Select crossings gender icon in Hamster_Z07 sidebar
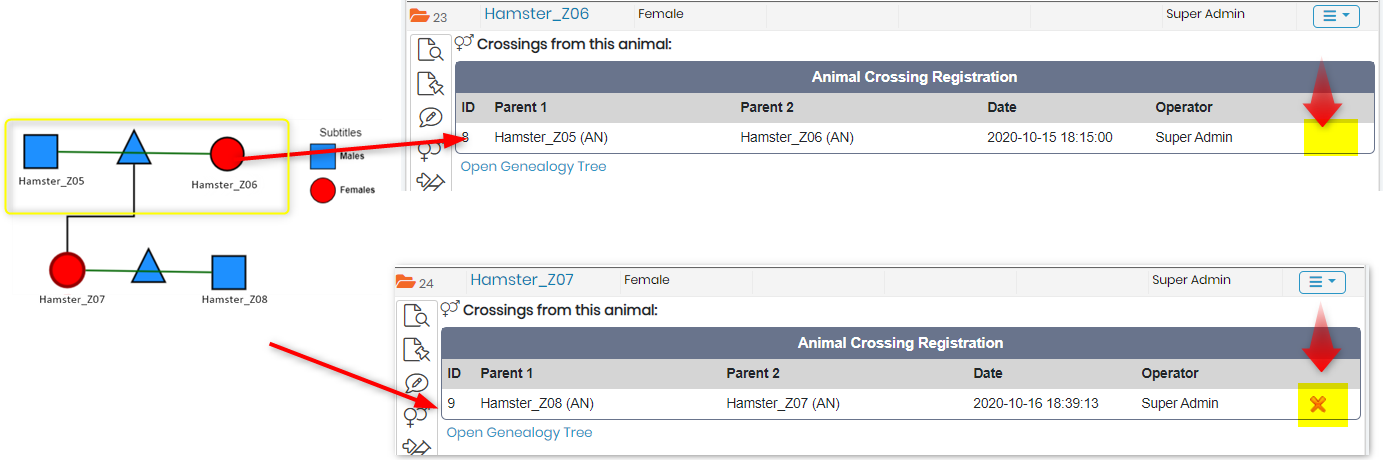 click(416, 416)
